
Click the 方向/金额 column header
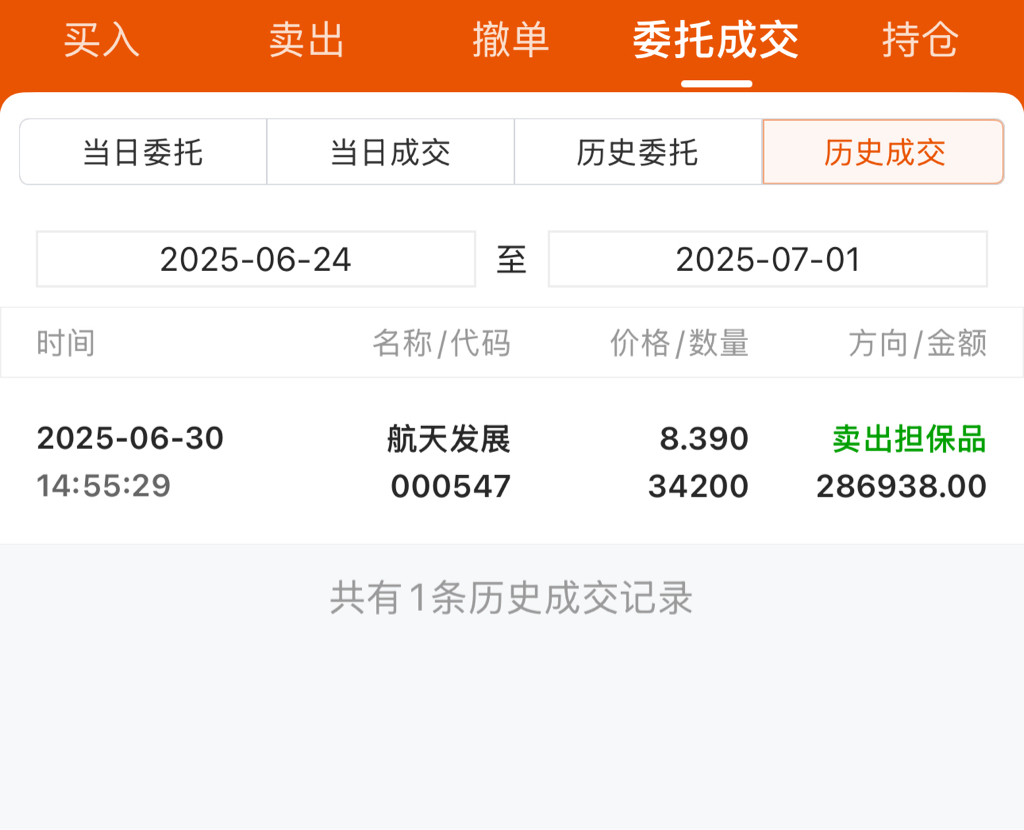point(918,343)
